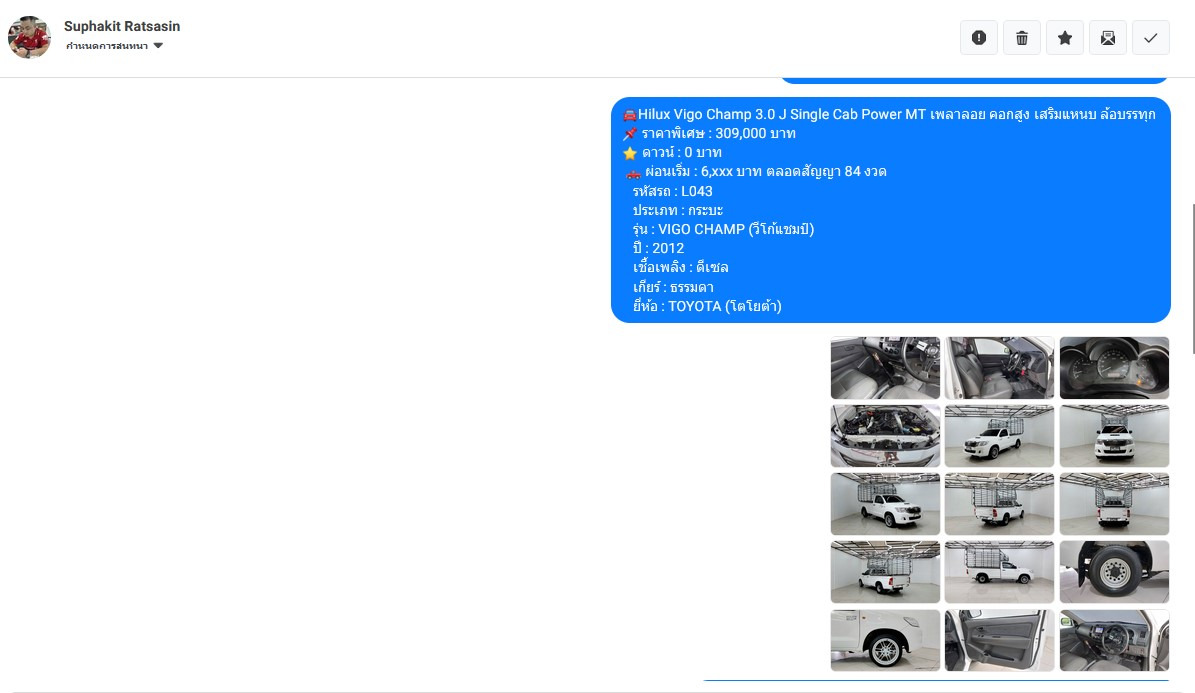Select the เชื้อเพลิง : ดีเซล line
The width and height of the screenshot is (1195, 693).
680,268
